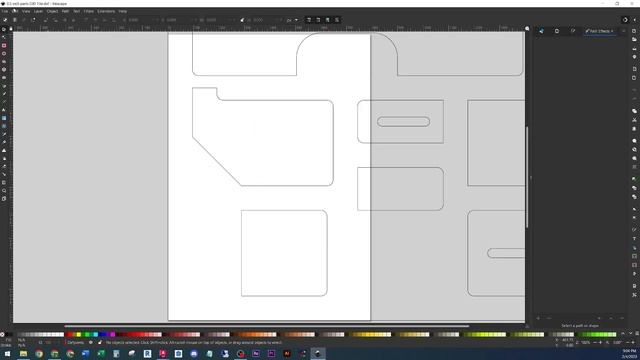Image resolution: width=640 pixels, height=360 pixels.
Task: Toggle scale rounded corners in rectangles
Action: [x=318, y=20]
